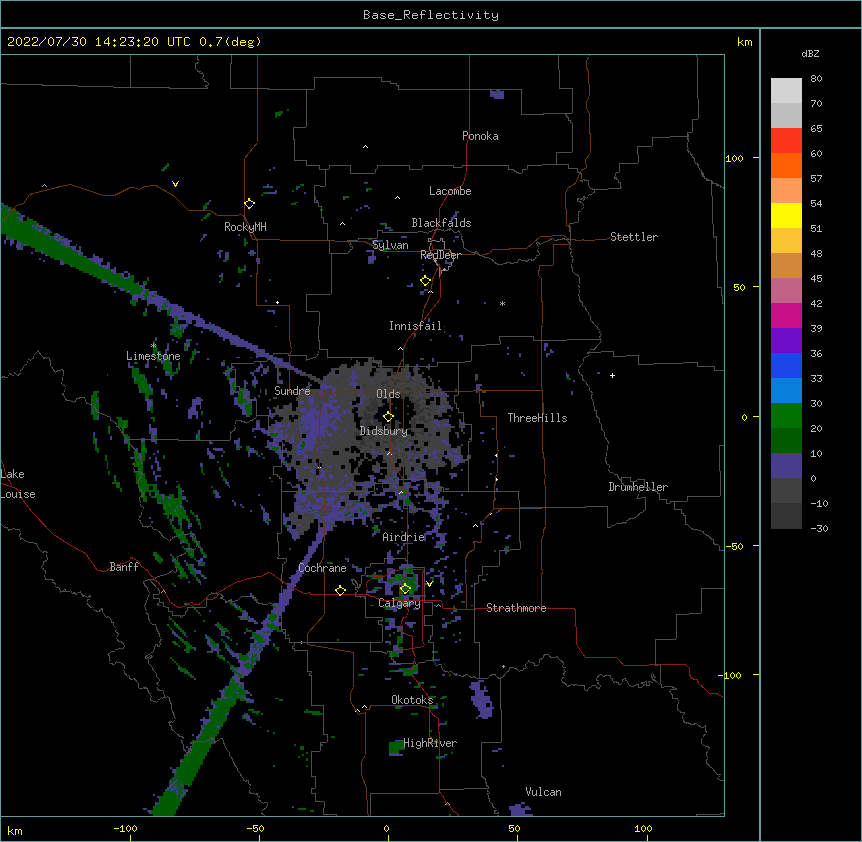The width and height of the screenshot is (862, 842).
Task: Select the red 65 dBZ color swatch
Action: tap(786, 140)
